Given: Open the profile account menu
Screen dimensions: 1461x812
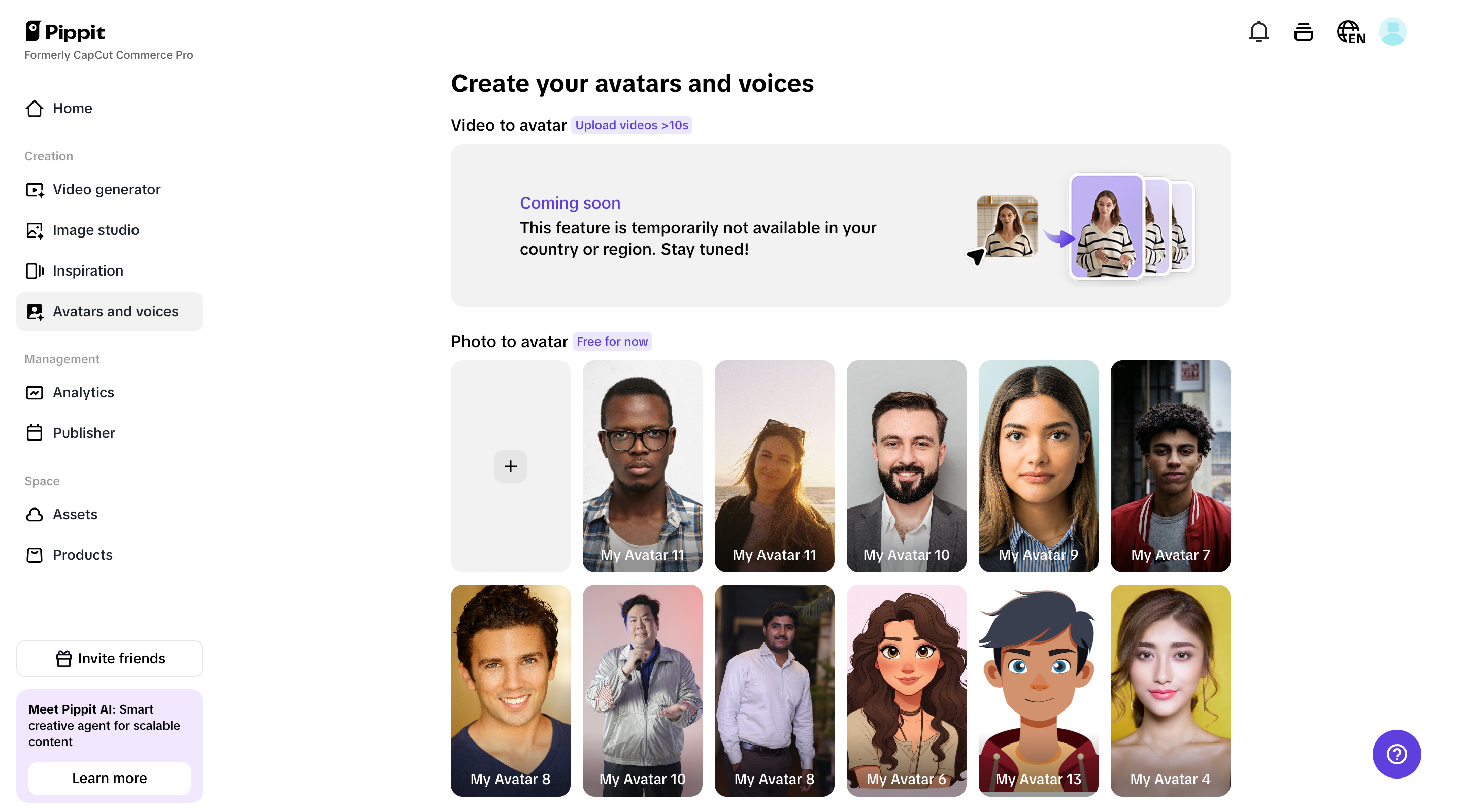Looking at the screenshot, I should [x=1394, y=32].
